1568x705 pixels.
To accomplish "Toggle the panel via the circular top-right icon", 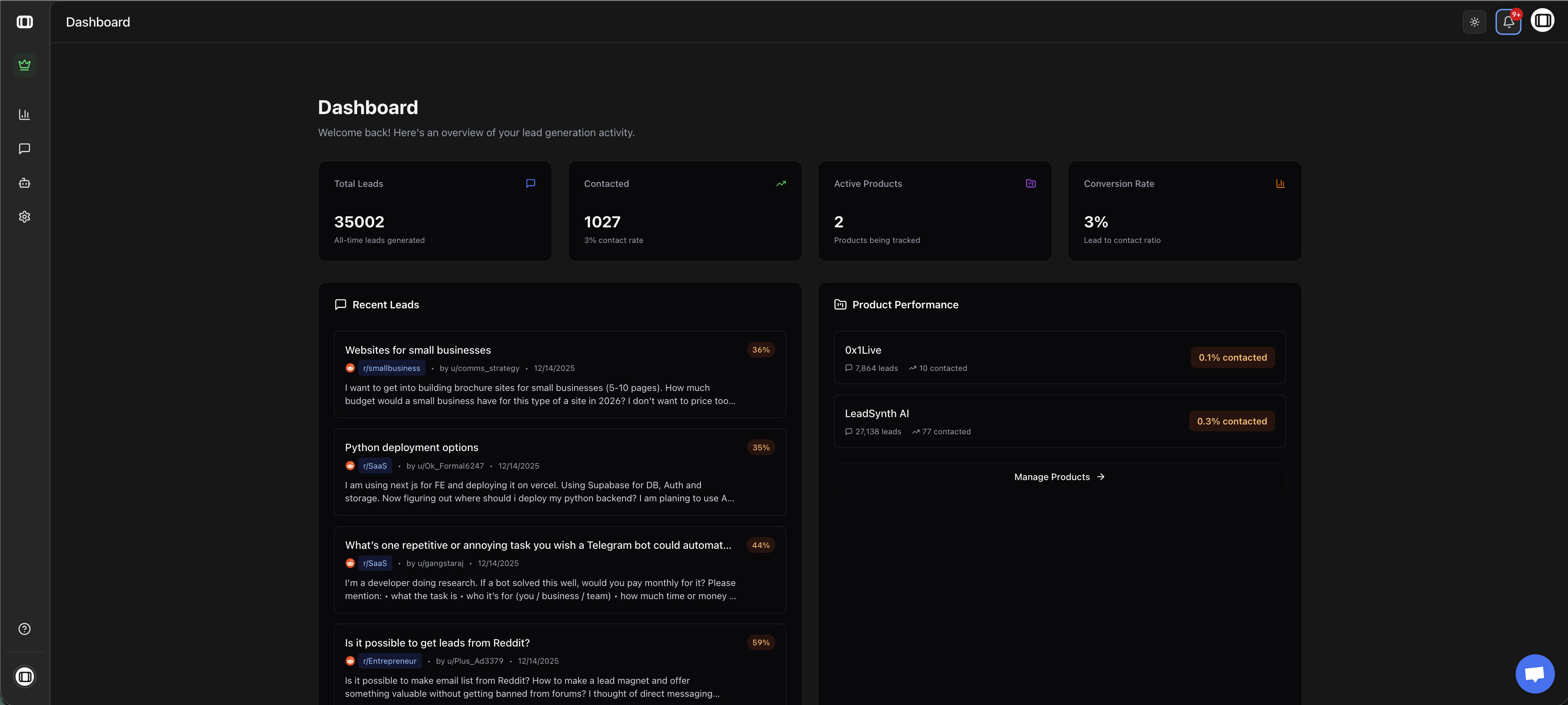I will pyautogui.click(x=1543, y=20).
